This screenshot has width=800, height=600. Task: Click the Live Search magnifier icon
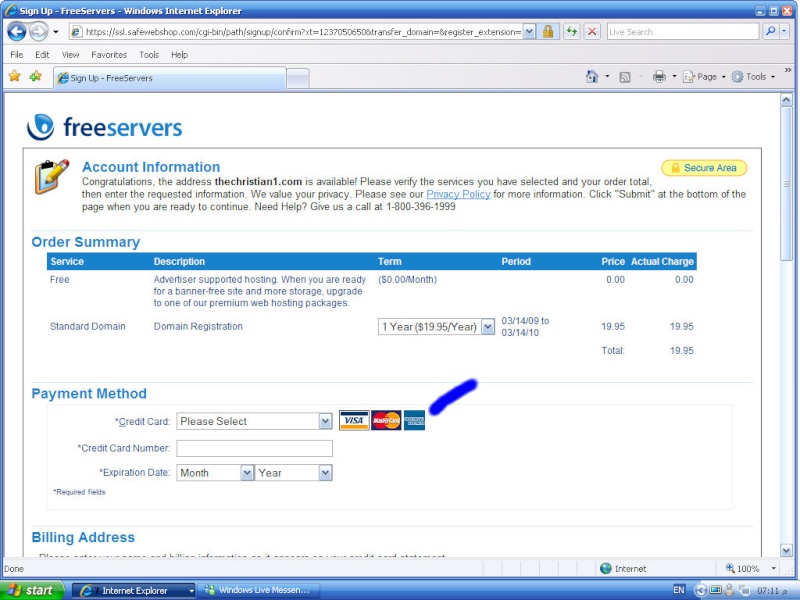tap(770, 31)
